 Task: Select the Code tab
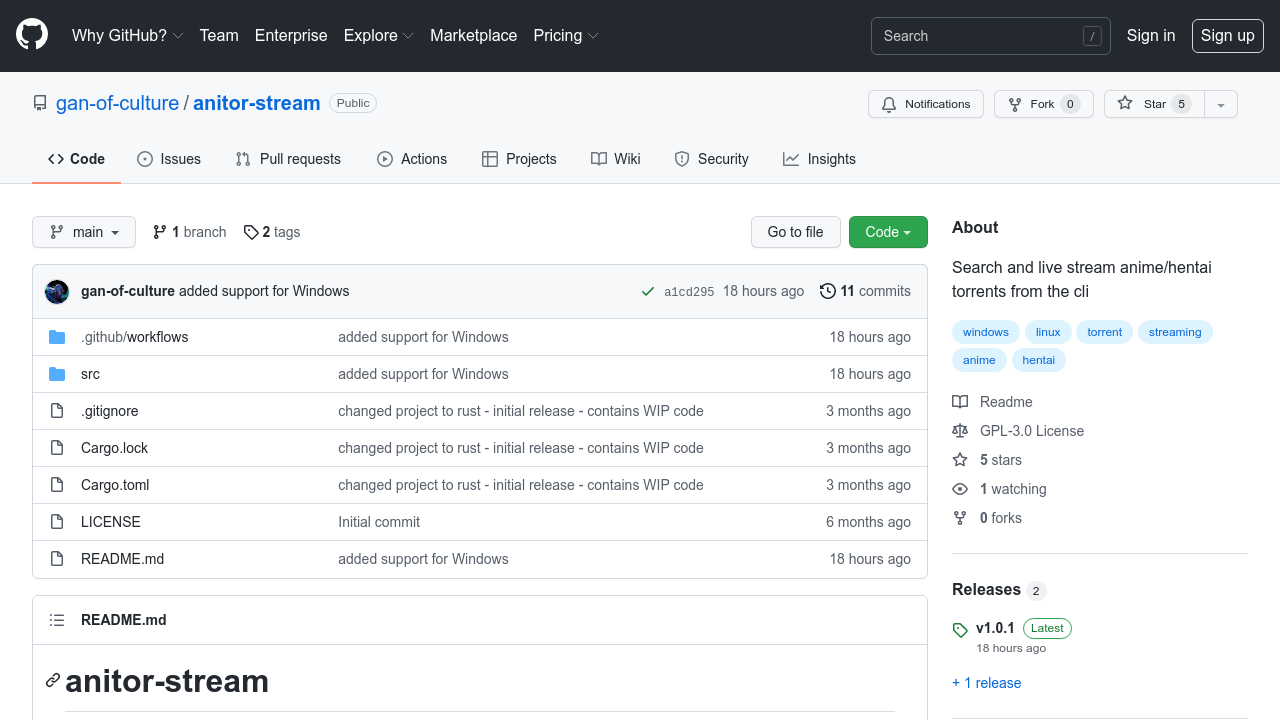[76, 159]
